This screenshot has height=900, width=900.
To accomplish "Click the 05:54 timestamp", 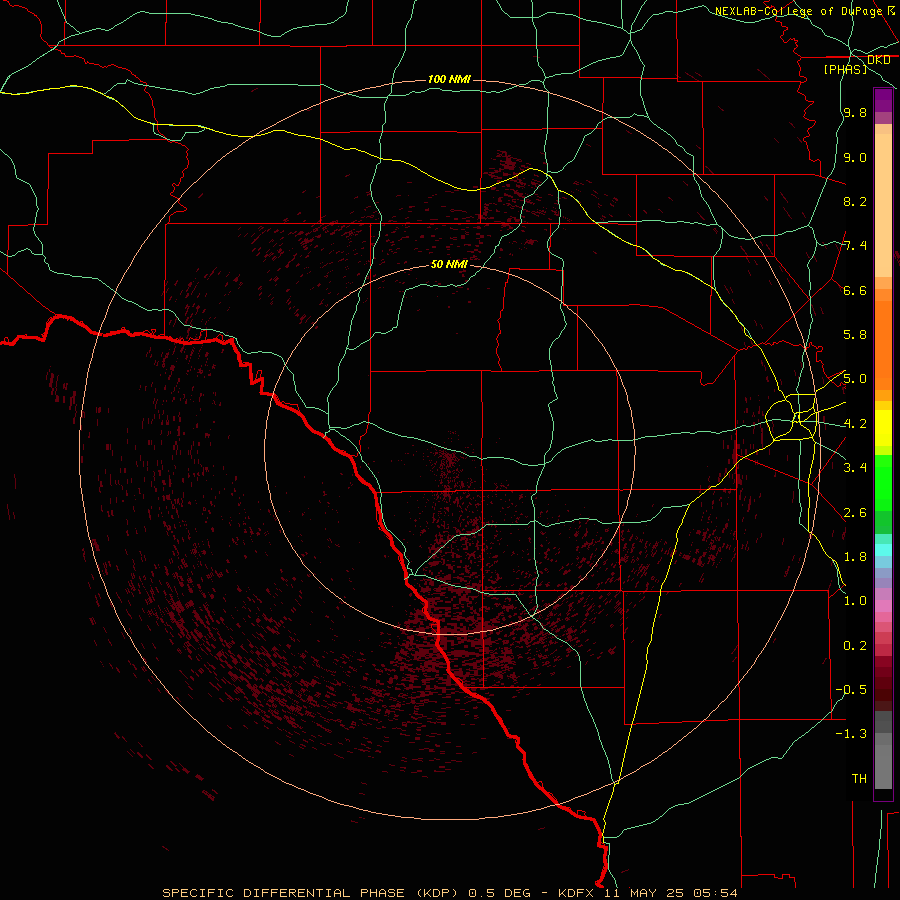I will pos(713,893).
